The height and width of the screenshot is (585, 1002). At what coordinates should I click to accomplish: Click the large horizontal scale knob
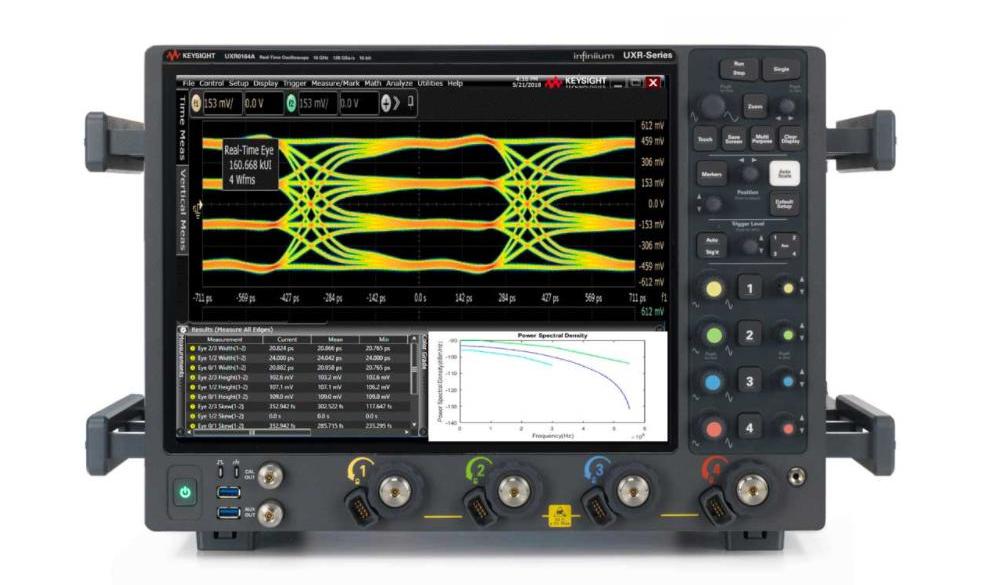[x=712, y=106]
